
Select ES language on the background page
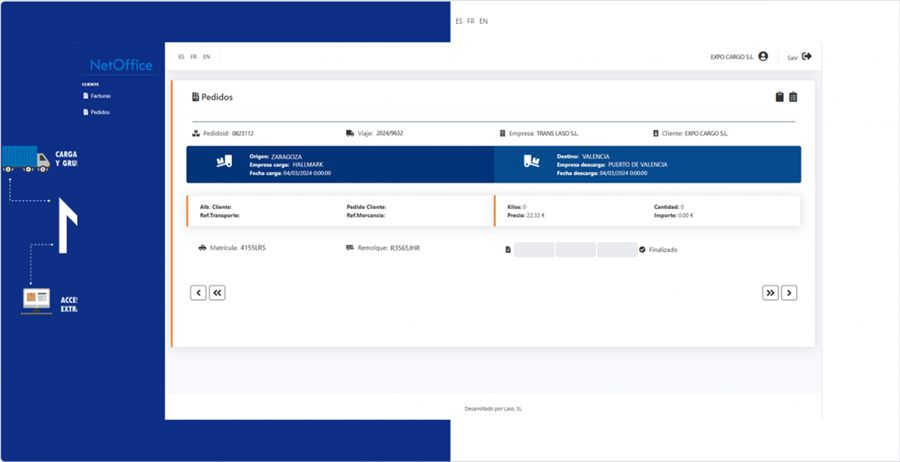coord(459,21)
